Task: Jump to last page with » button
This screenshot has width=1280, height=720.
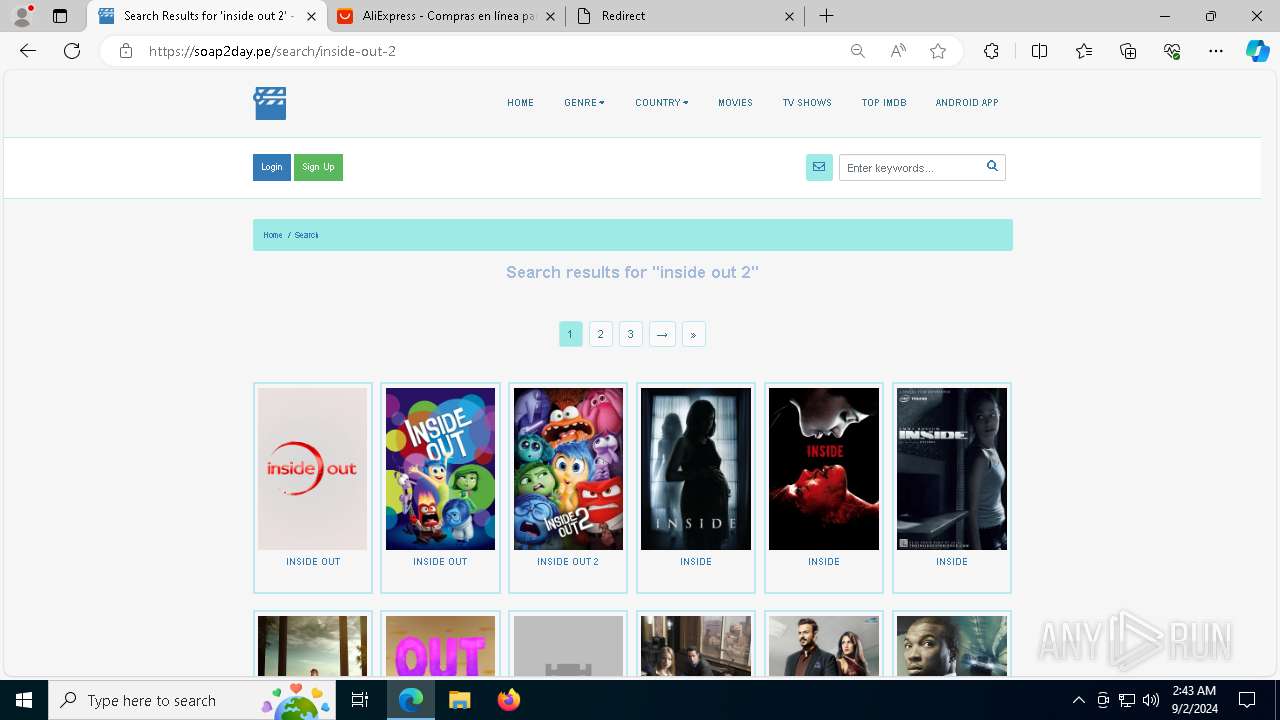Action: coord(693,334)
